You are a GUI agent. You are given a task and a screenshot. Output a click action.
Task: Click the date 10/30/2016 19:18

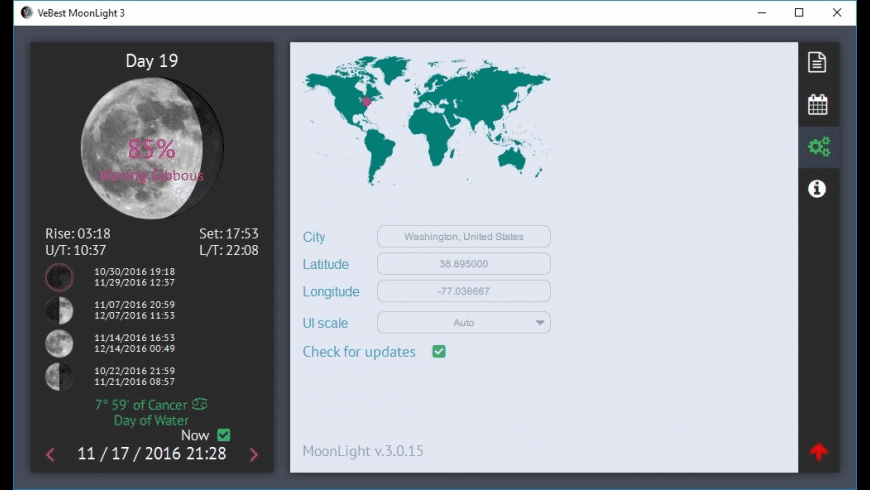134,271
